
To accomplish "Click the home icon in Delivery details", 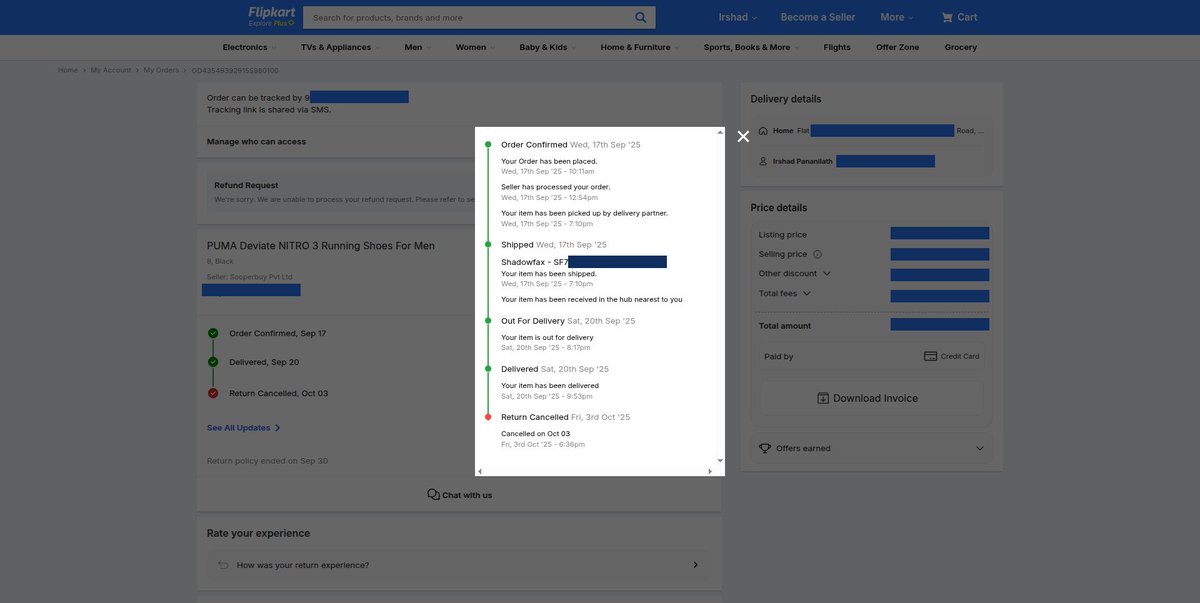I will point(763,131).
